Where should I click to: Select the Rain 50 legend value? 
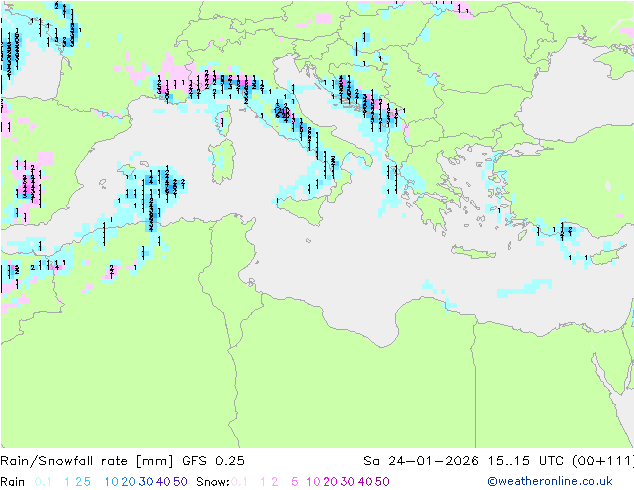pyautogui.click(x=180, y=482)
